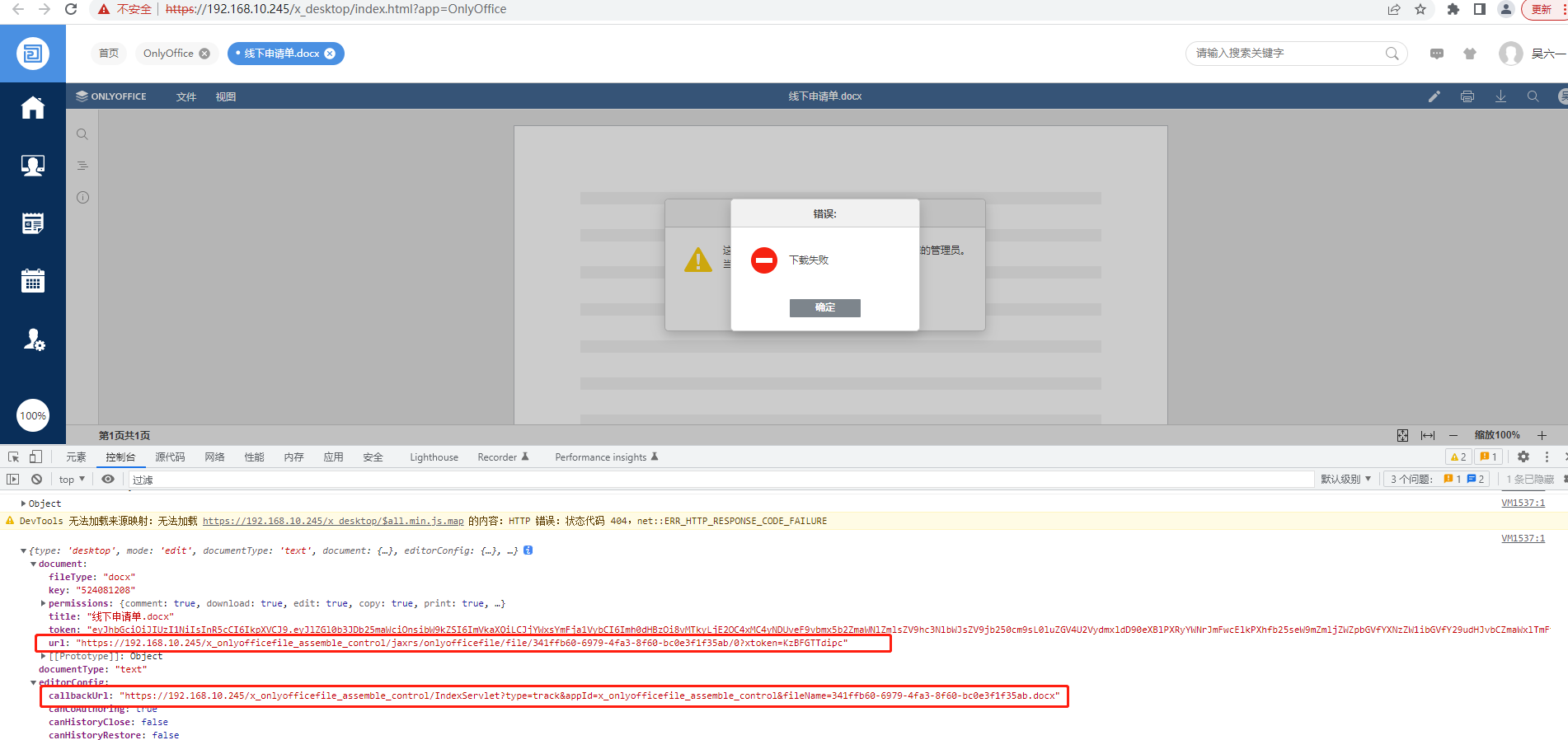Collapse the logged {type: 'desktop'...} object
The image size is (1568, 740).
pos(24,550)
